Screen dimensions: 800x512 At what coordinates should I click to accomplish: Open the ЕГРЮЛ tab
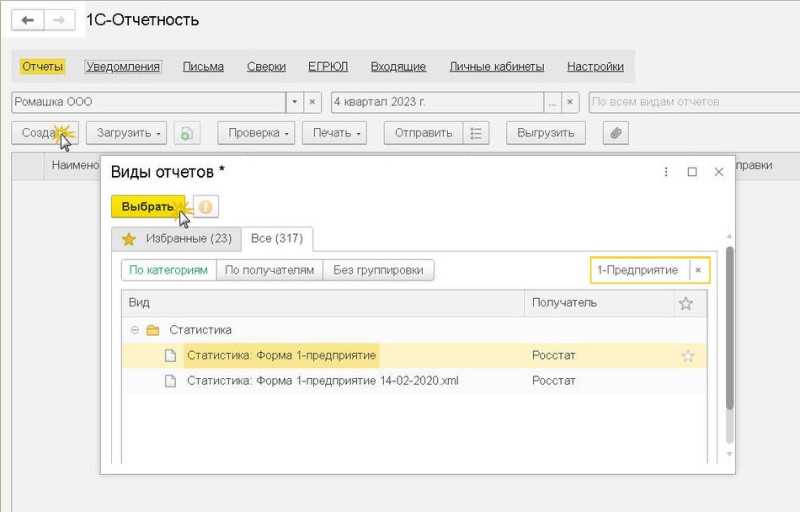tap(328, 67)
